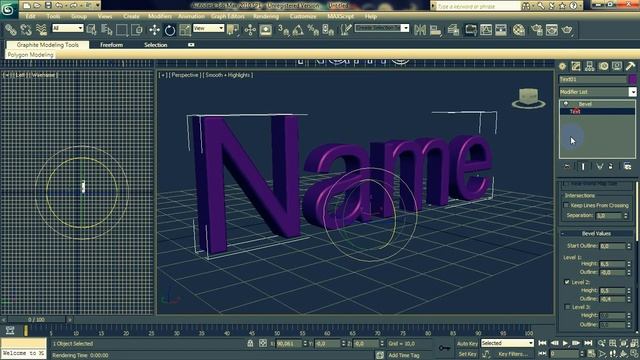Click the Selection Lock toggle padlock icon

(250, 343)
